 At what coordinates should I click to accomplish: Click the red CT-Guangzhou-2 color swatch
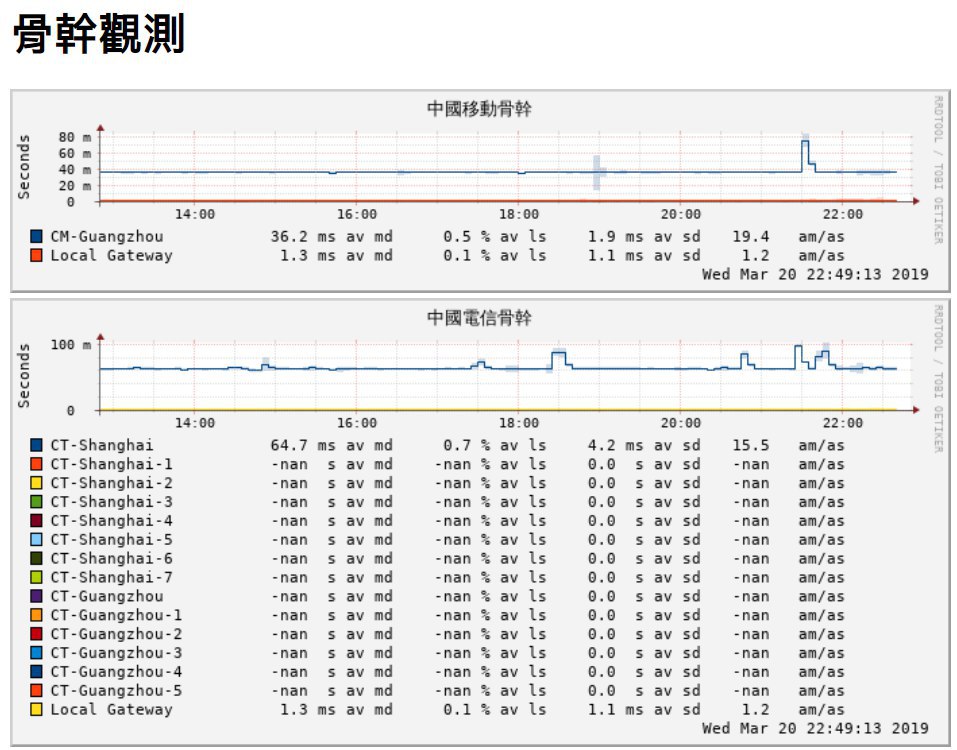point(37,634)
